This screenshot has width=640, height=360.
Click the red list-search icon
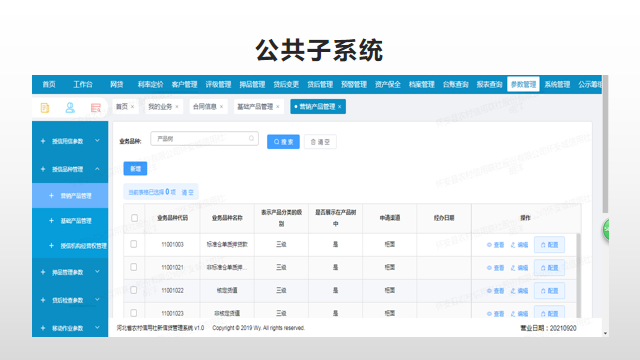point(96,108)
